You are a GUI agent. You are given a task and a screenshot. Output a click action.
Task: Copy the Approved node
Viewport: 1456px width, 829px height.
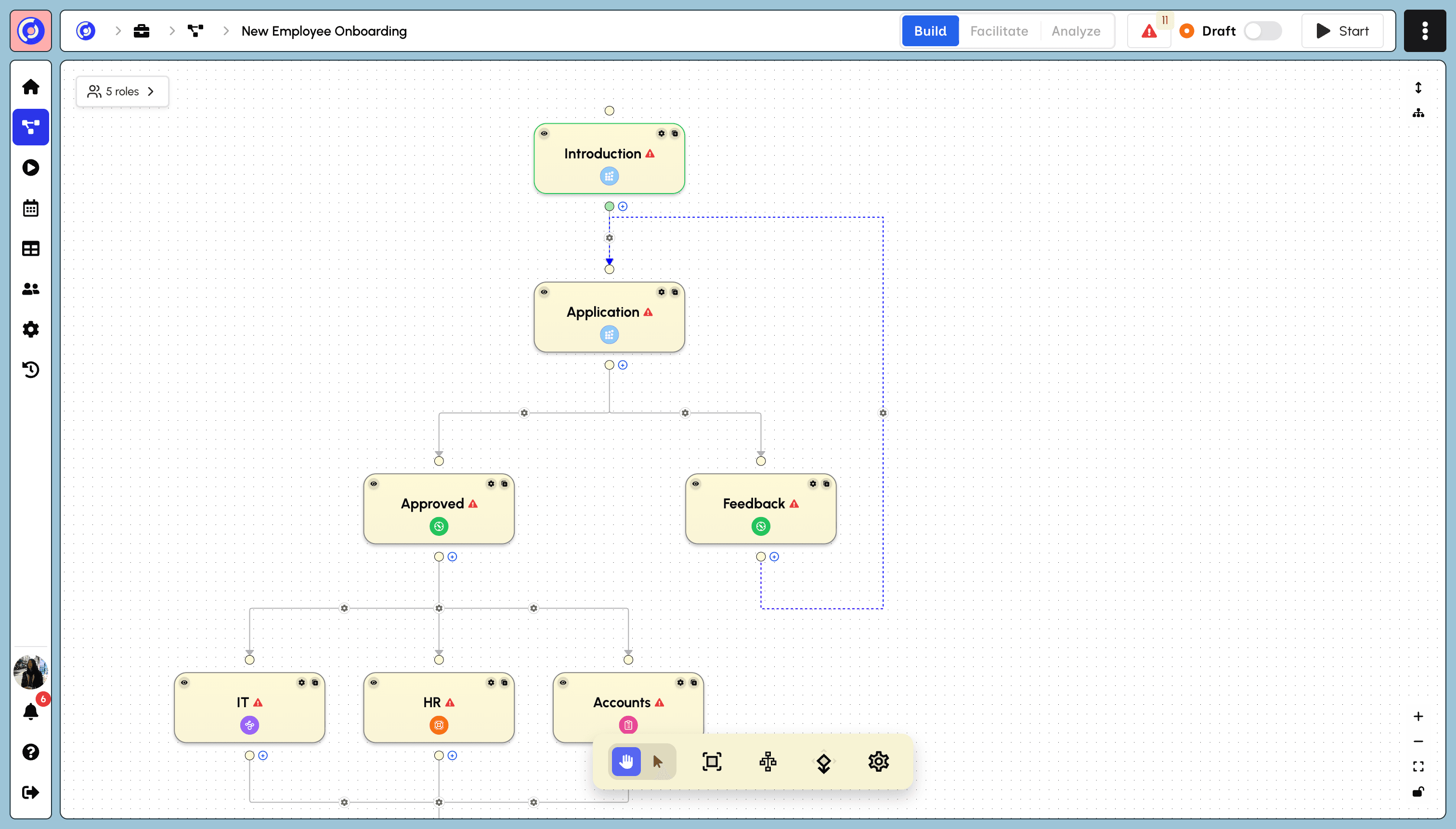(x=504, y=484)
